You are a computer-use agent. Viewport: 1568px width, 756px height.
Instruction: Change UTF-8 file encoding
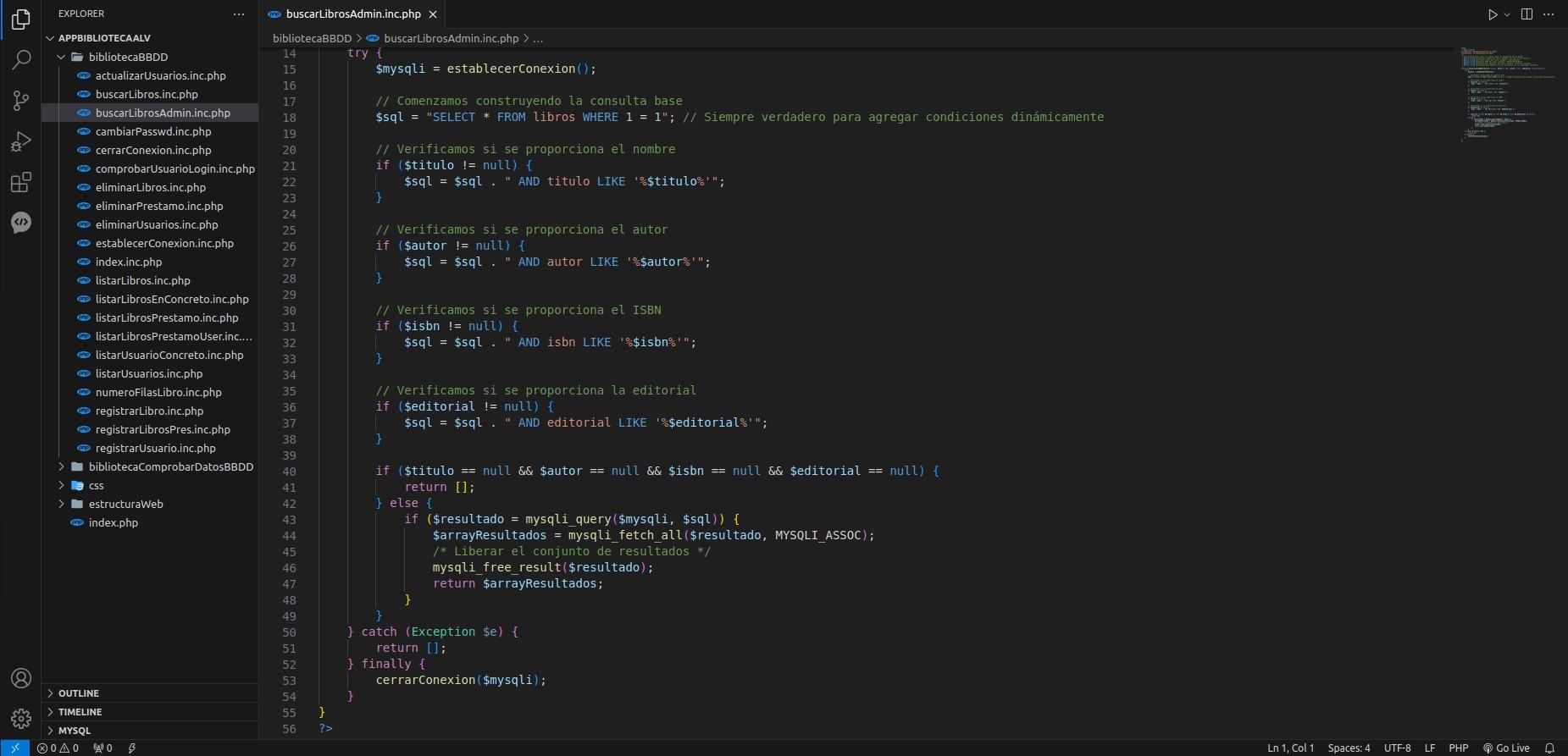1397,748
